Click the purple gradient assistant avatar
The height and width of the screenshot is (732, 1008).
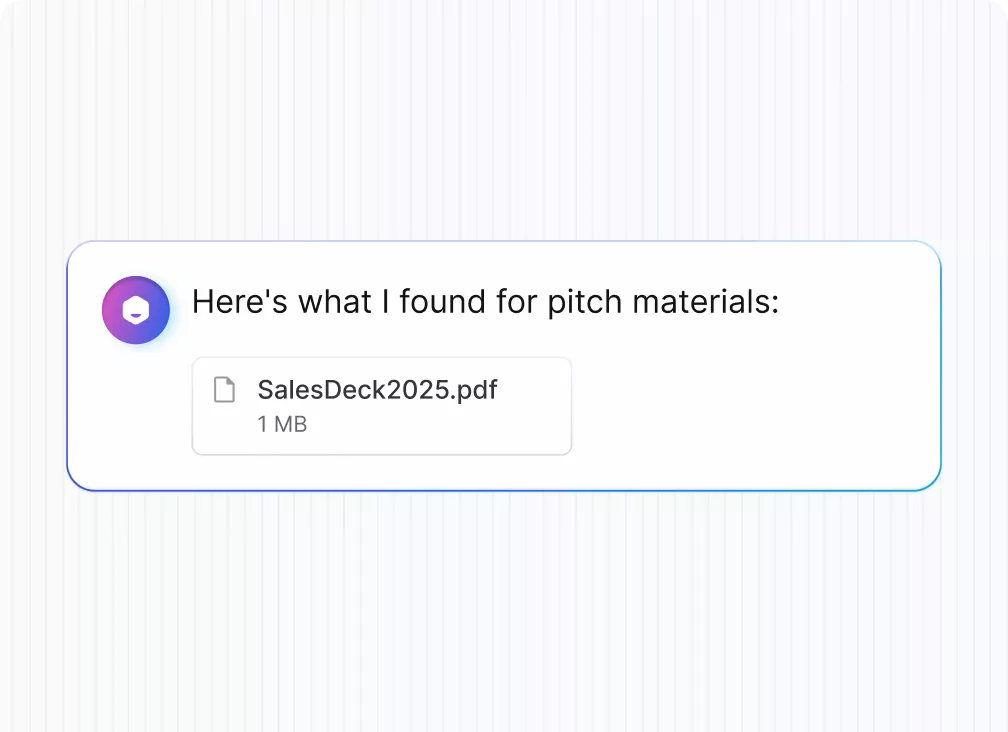136,310
